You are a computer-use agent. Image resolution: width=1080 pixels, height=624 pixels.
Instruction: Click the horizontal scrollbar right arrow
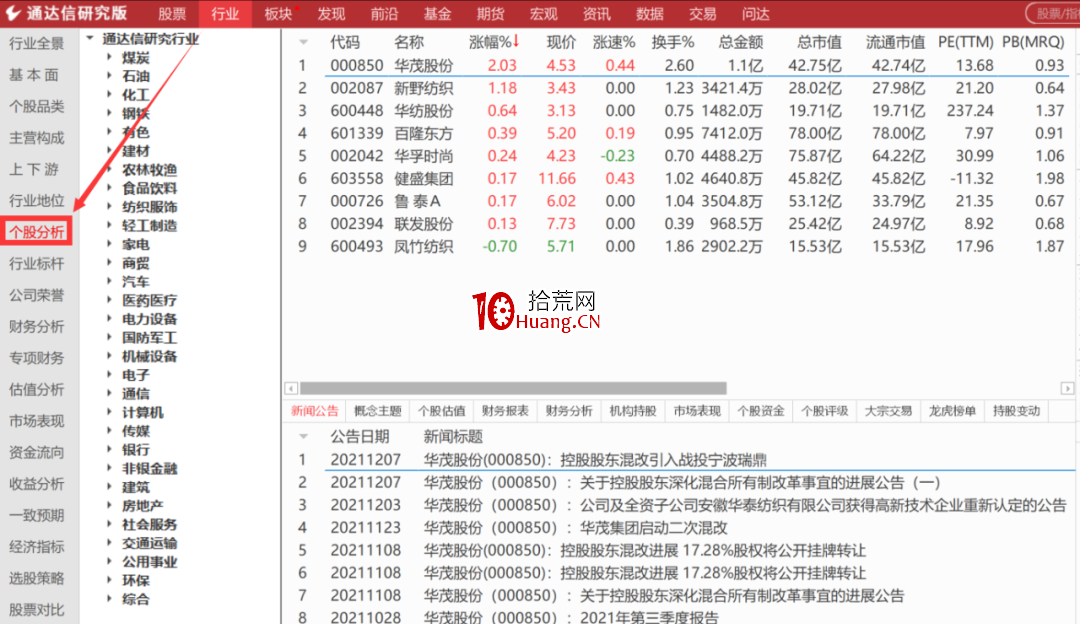1067,388
